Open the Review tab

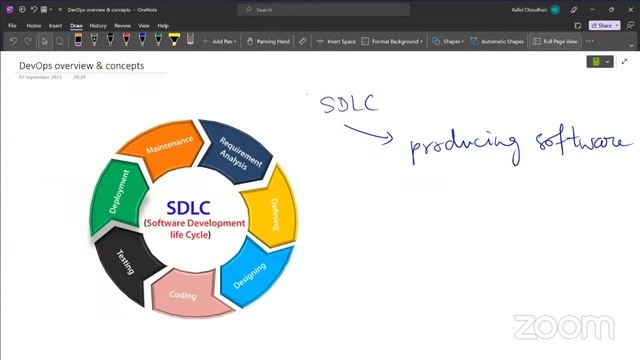(x=122, y=26)
